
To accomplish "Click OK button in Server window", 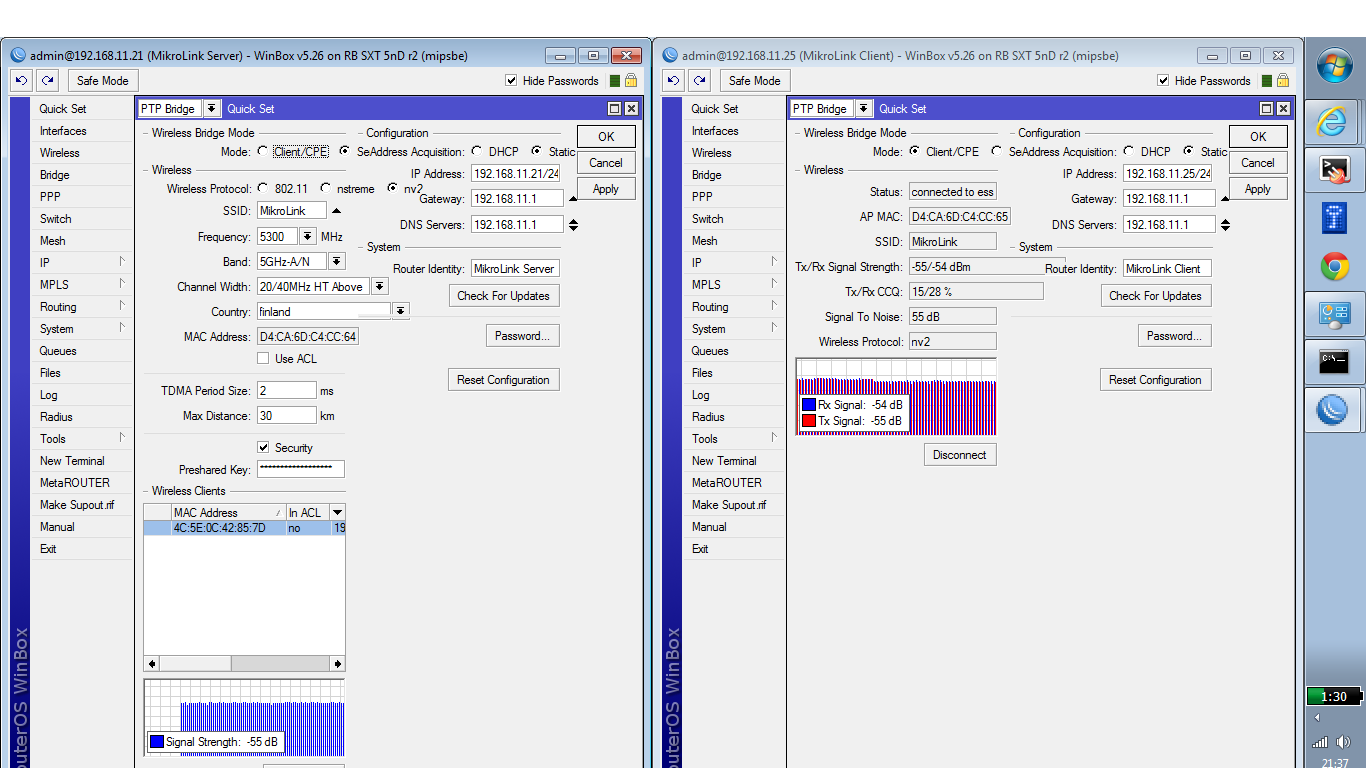I will click(x=606, y=137).
